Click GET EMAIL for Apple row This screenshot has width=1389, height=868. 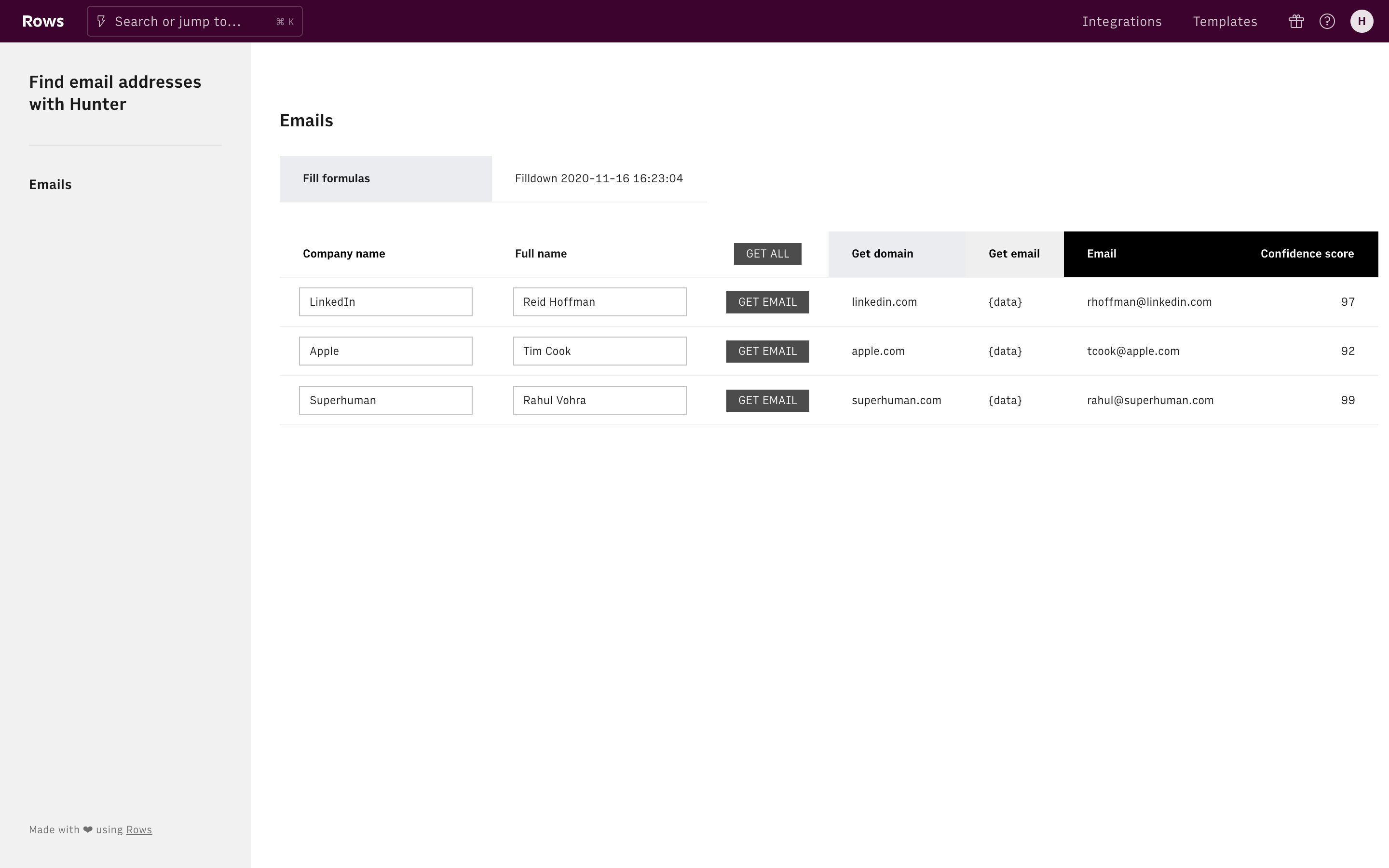(x=767, y=352)
